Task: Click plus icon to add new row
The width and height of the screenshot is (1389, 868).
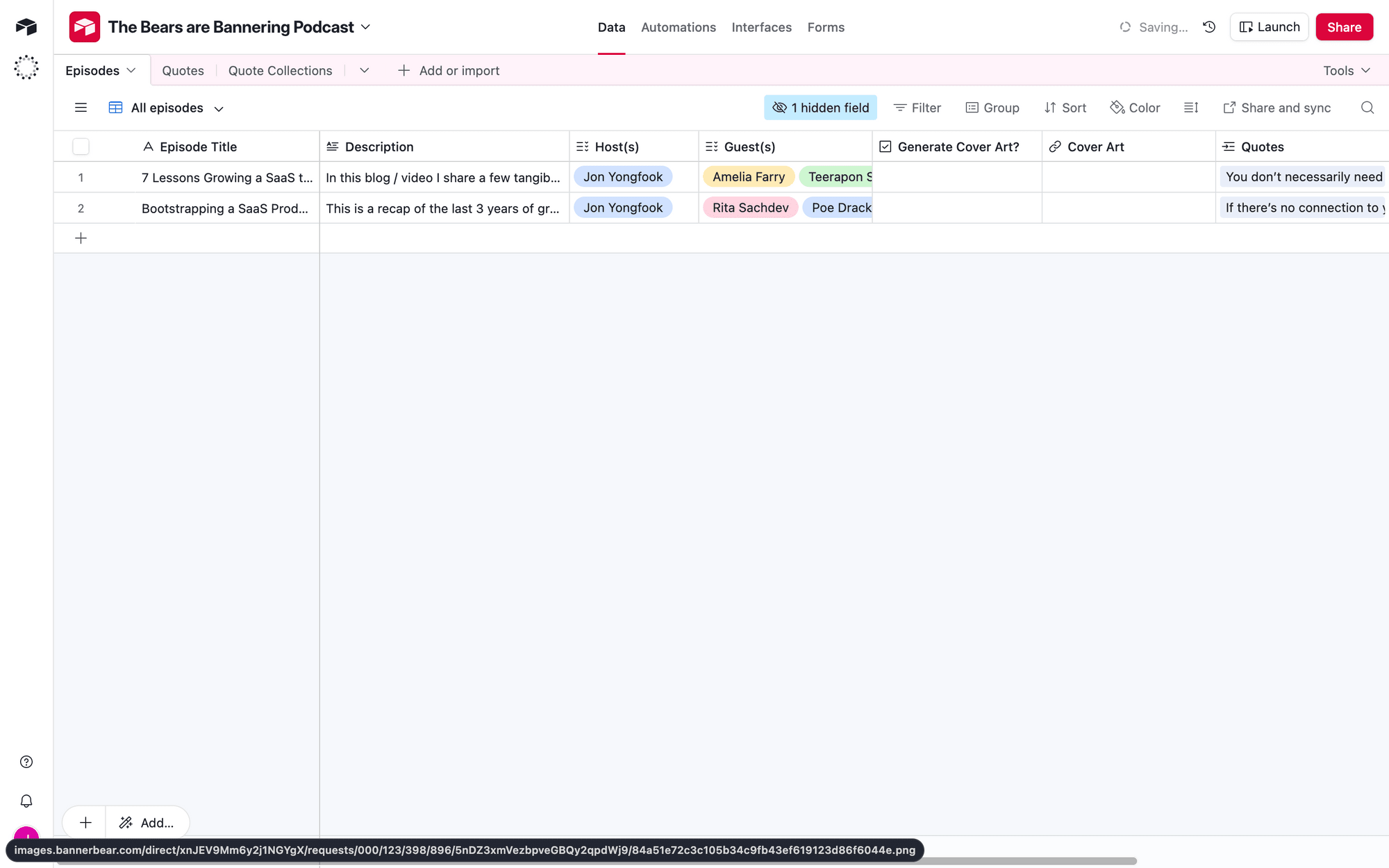Action: point(81,238)
